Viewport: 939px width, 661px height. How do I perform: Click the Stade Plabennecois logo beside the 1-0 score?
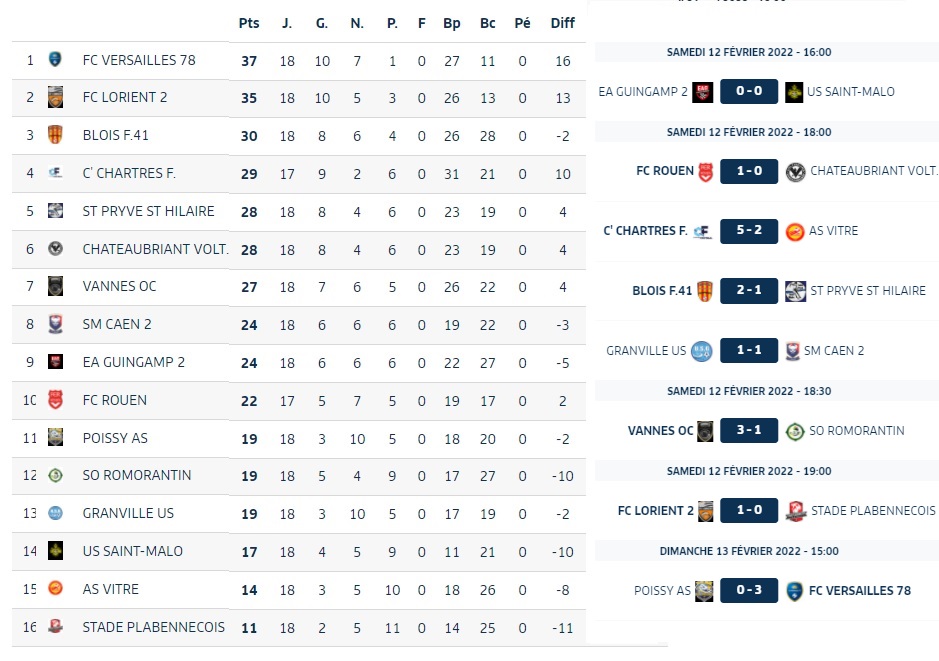point(795,511)
